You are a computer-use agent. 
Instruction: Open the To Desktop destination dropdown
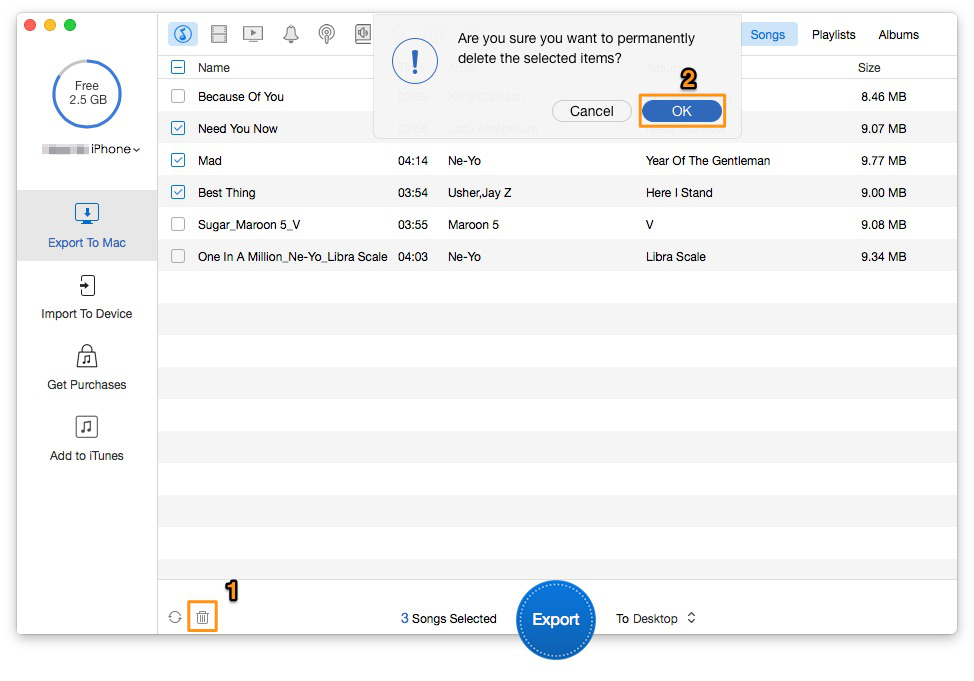click(x=656, y=618)
